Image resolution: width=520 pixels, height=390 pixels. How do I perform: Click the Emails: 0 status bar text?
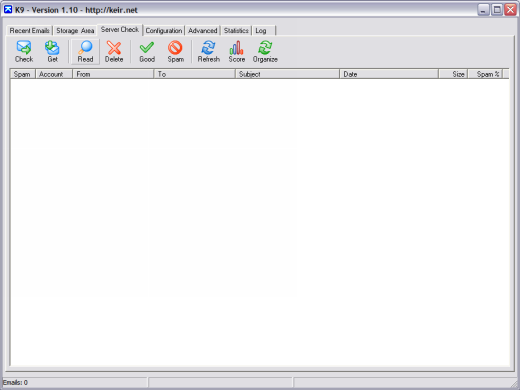15,382
